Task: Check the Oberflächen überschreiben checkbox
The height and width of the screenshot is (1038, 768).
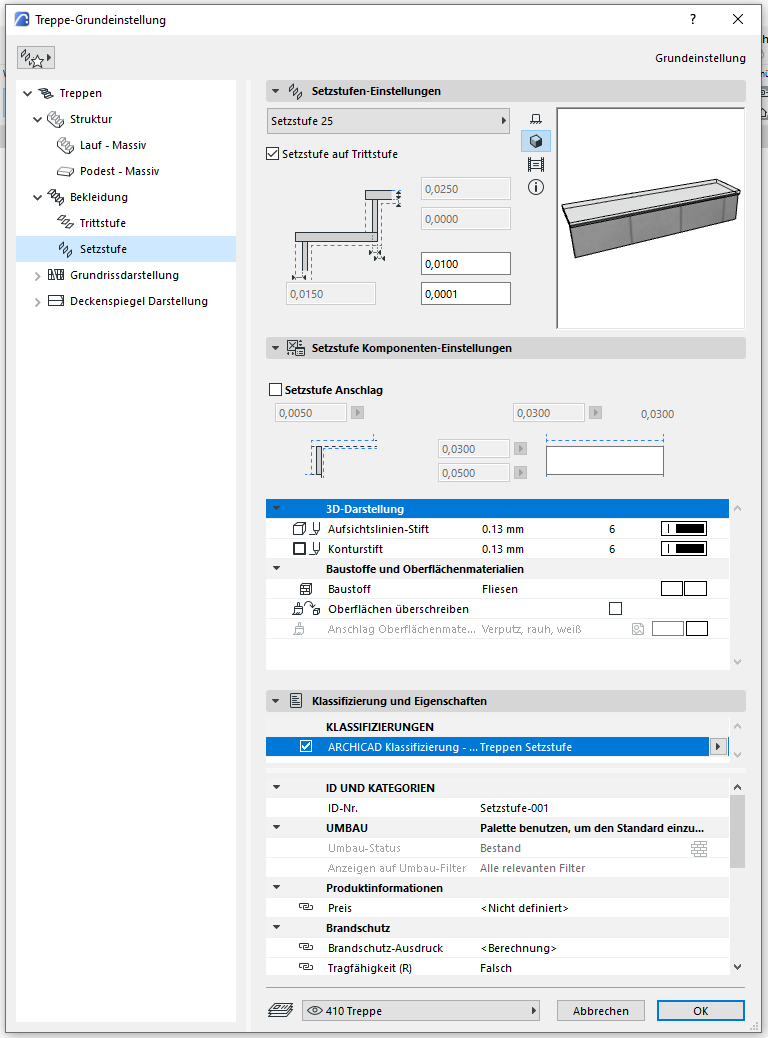Action: 615,609
